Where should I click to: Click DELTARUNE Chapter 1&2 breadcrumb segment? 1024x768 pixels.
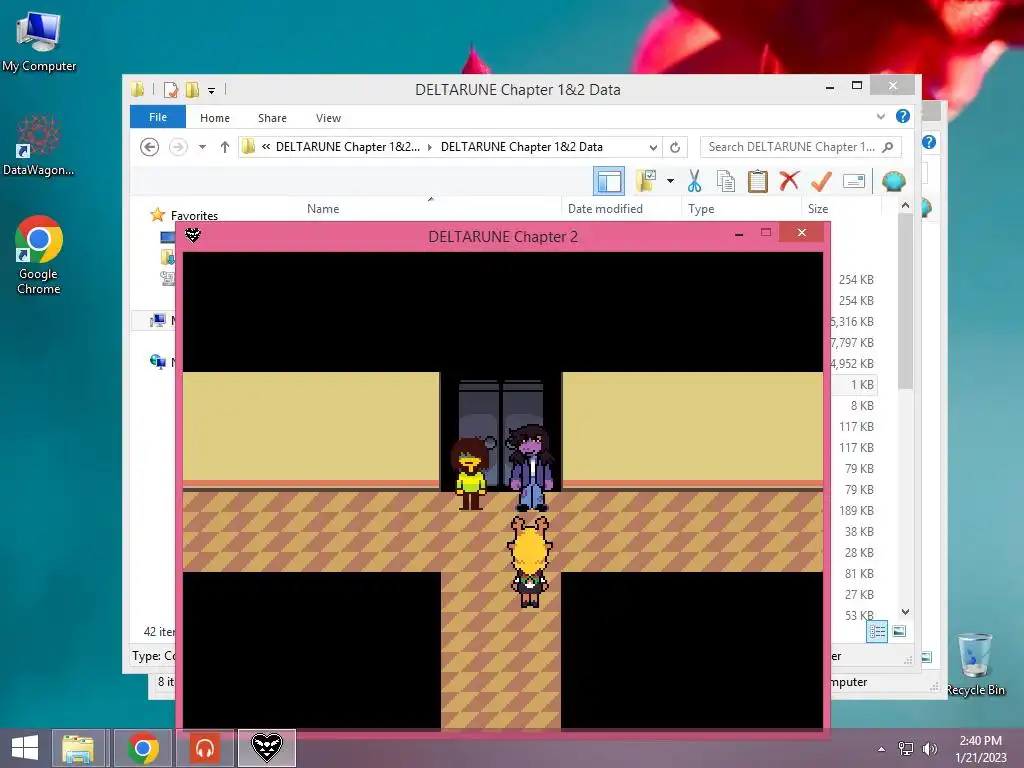347,147
